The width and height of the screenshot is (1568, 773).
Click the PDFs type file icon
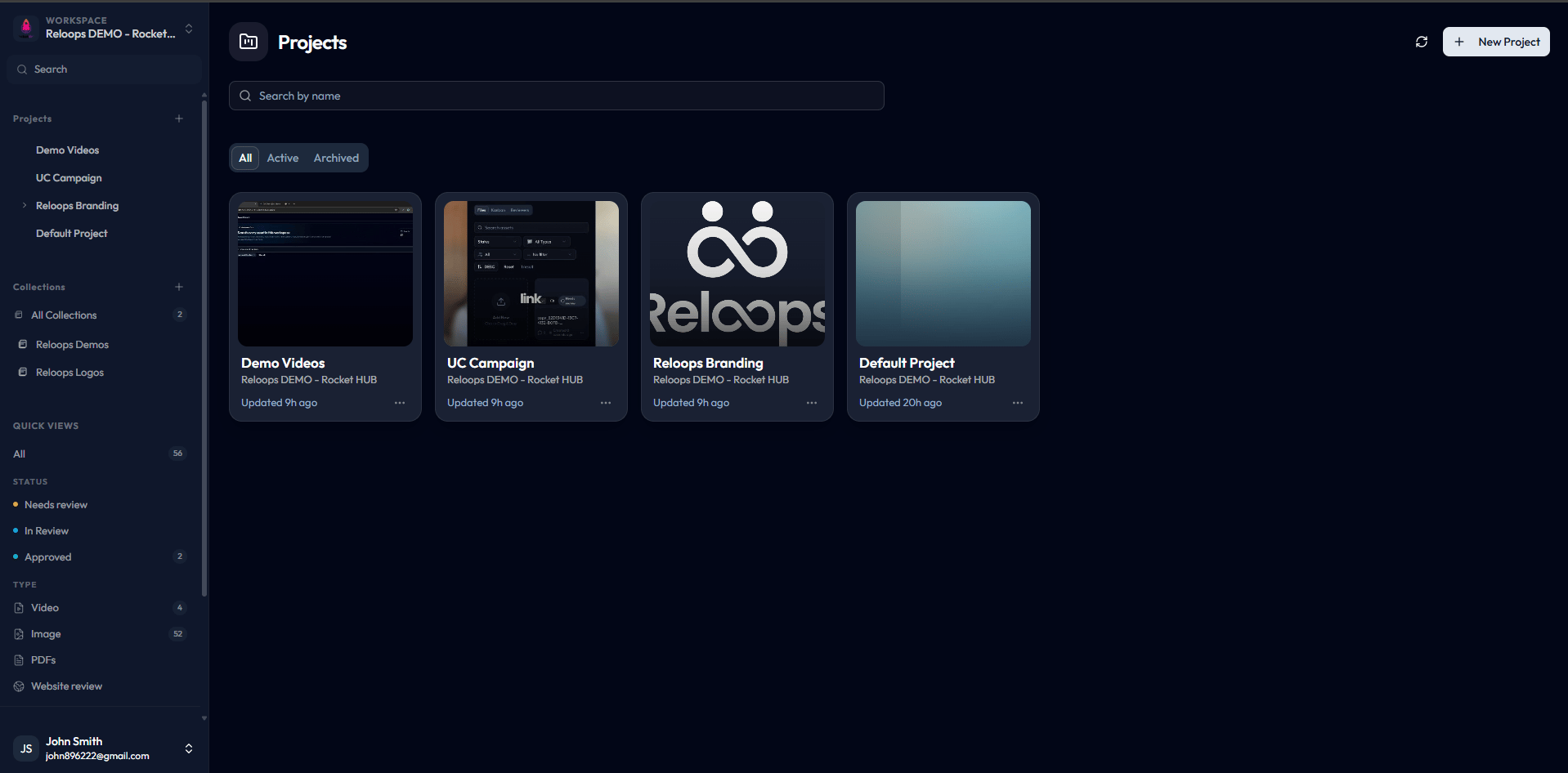(19, 660)
